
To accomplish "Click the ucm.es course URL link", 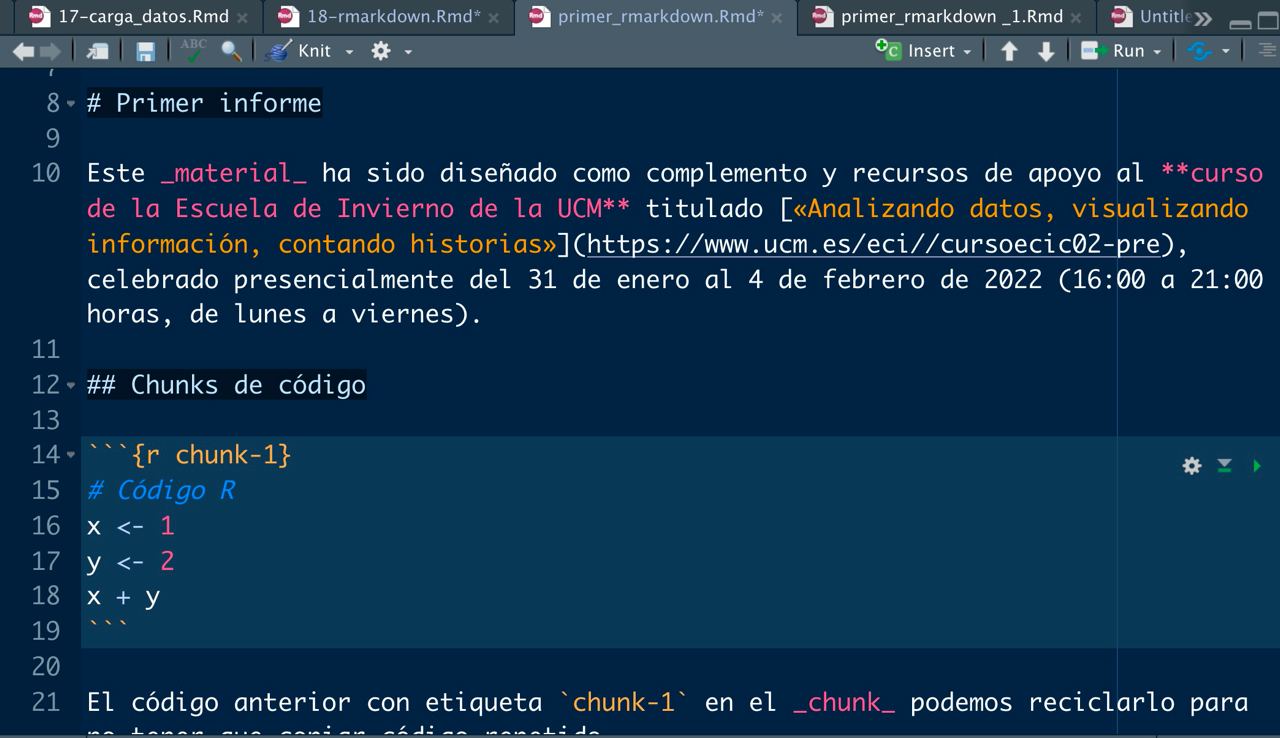I will point(873,244).
